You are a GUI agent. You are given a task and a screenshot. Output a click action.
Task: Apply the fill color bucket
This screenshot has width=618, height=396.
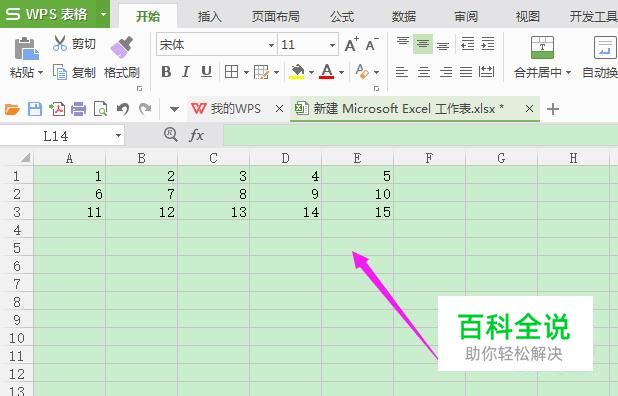coord(297,72)
